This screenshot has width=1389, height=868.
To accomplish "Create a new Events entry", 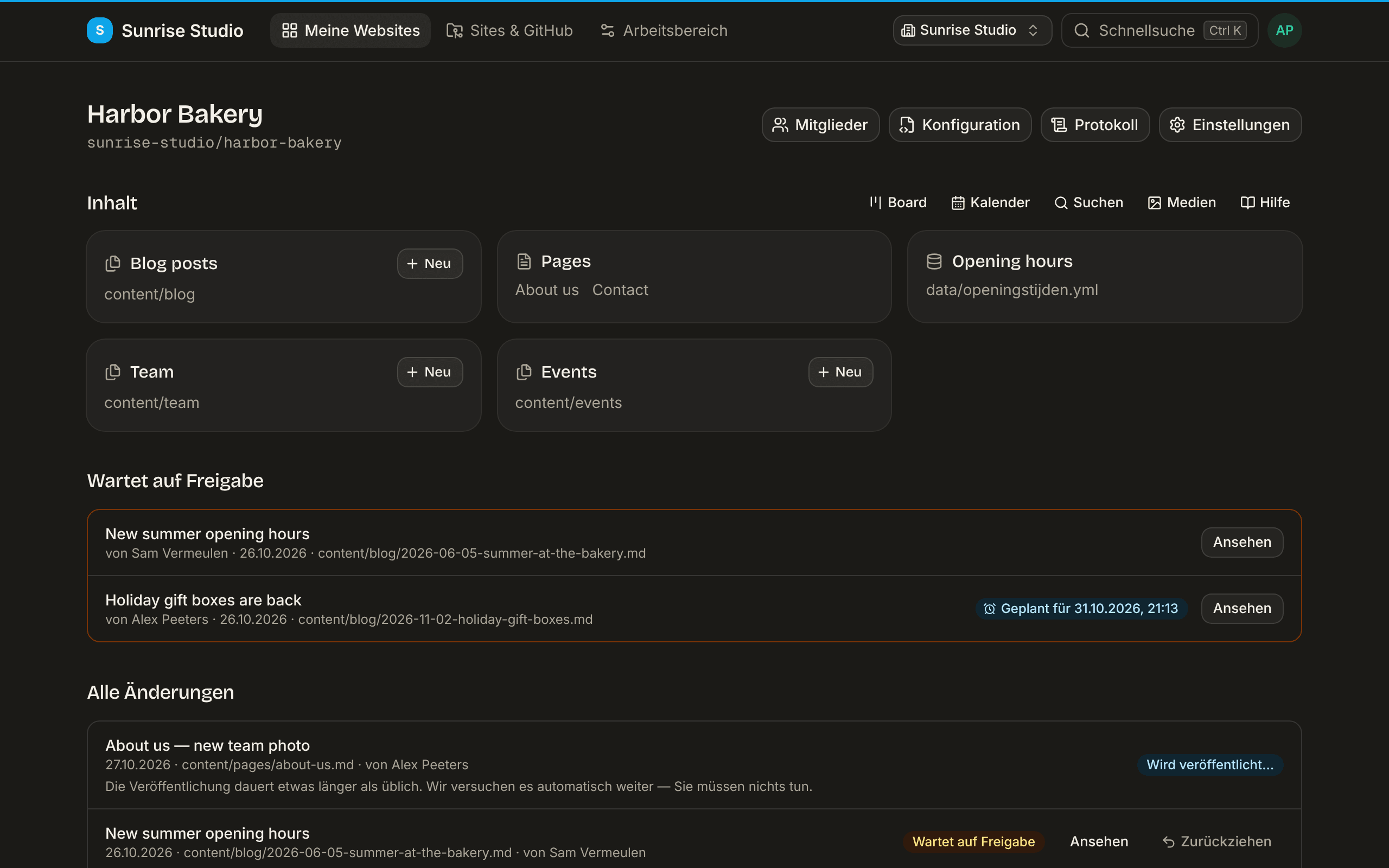I will tap(840, 372).
